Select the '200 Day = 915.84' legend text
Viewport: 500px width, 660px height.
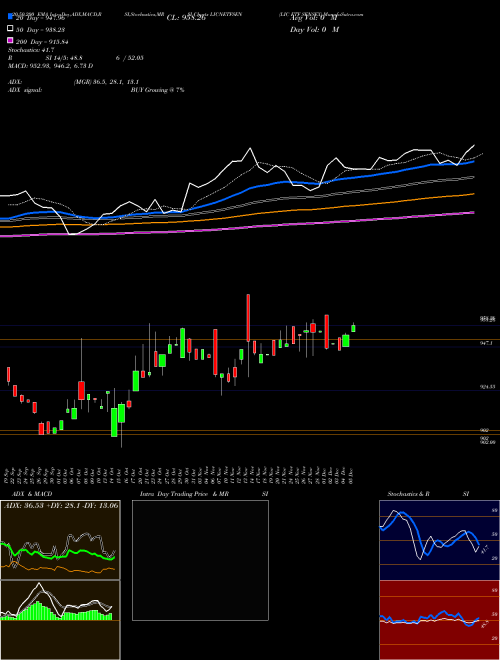click(42, 42)
